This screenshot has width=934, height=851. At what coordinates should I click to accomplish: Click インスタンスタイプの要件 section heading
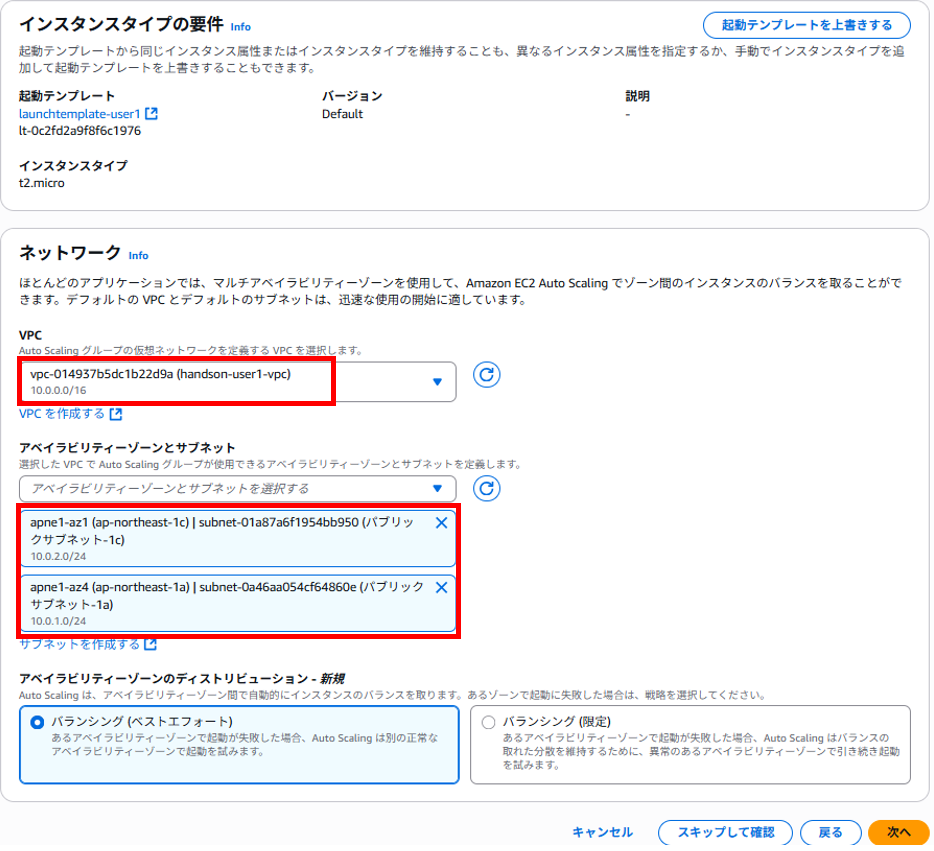click(122, 24)
